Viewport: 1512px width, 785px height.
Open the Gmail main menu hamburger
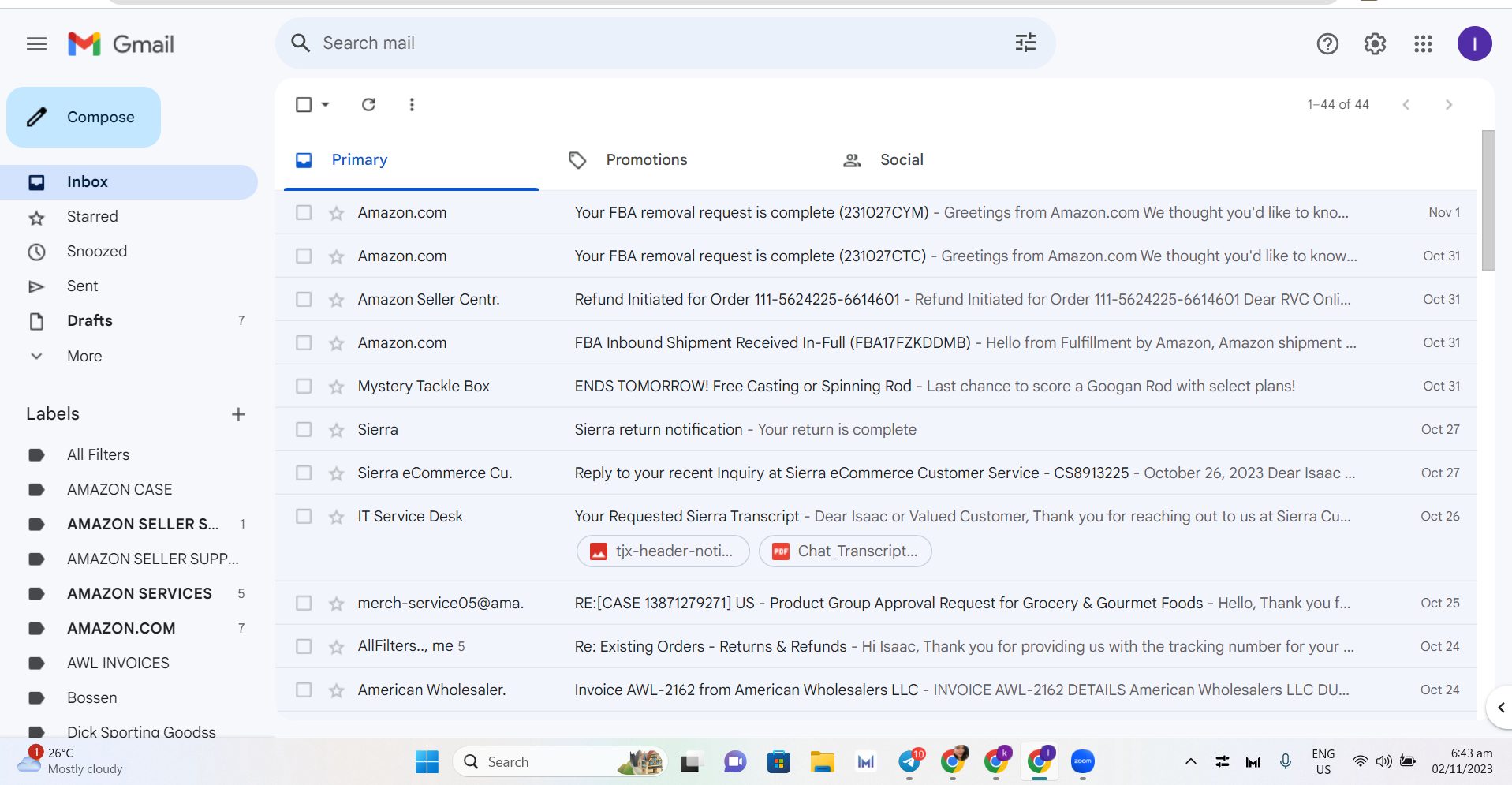click(x=36, y=44)
